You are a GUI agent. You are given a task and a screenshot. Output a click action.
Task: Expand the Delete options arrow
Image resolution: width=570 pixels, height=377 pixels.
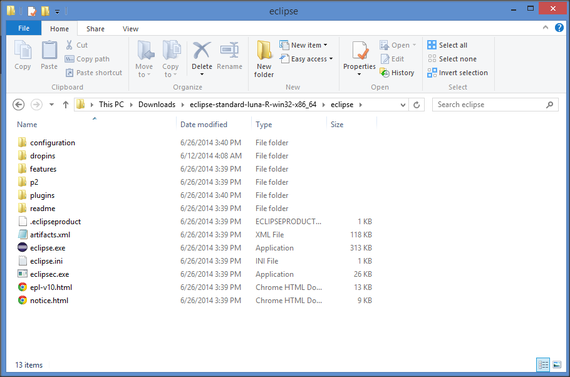tap(202, 75)
